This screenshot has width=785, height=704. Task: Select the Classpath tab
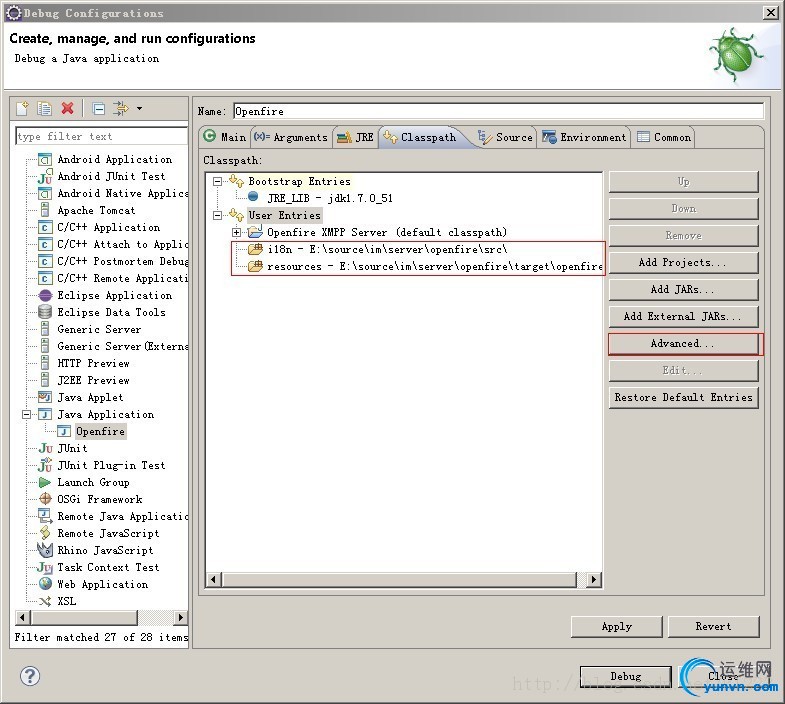420,137
